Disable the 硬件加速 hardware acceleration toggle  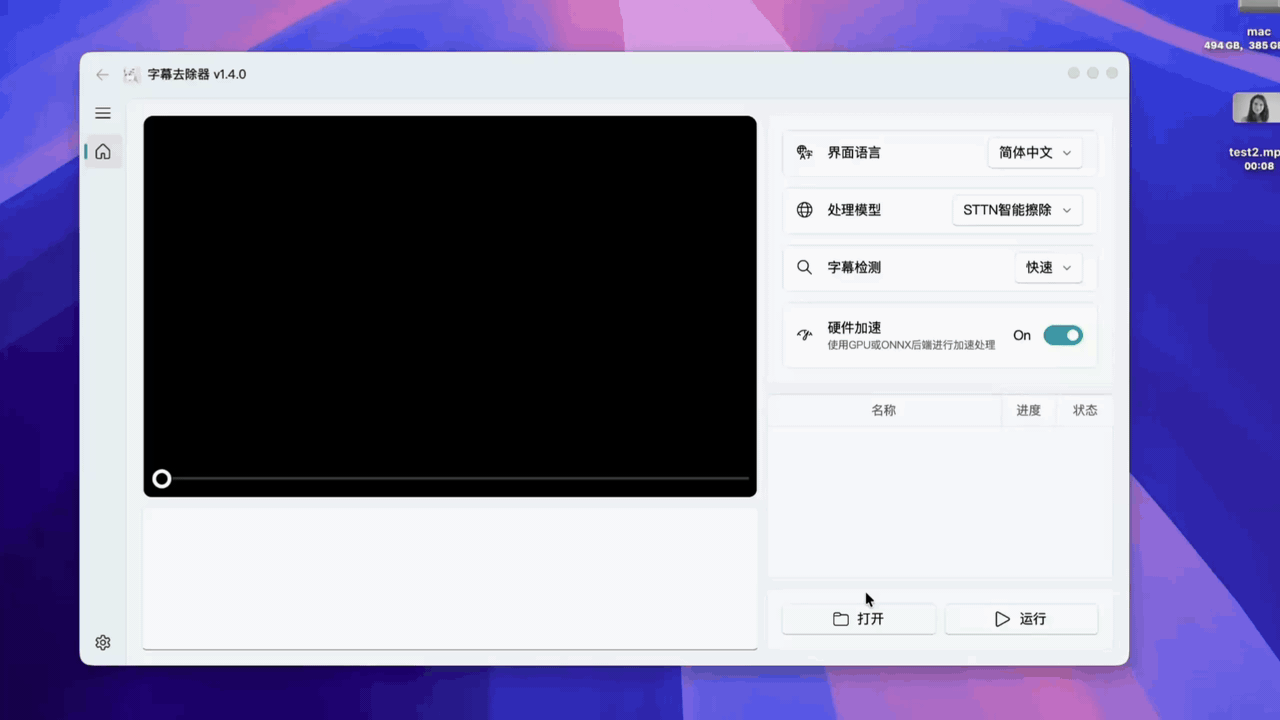pos(1063,335)
